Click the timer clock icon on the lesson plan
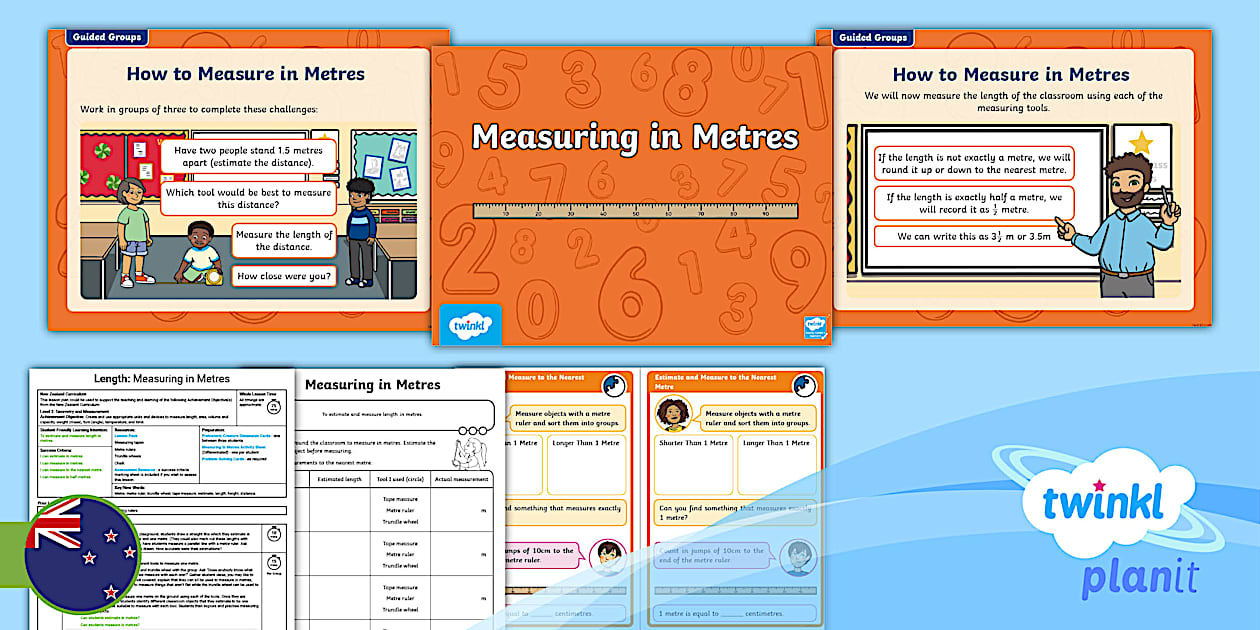 [x=276, y=405]
